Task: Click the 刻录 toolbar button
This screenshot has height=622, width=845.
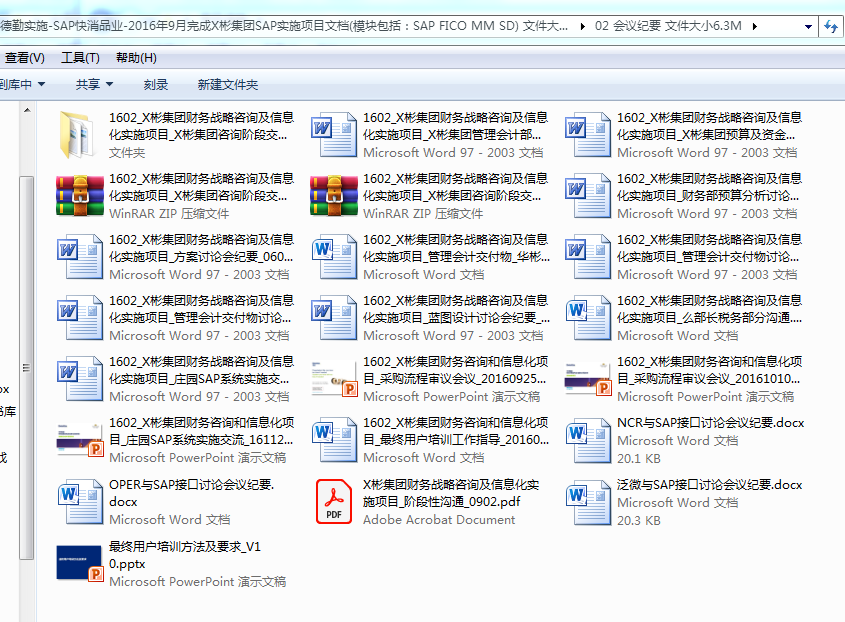Action: tap(156, 84)
